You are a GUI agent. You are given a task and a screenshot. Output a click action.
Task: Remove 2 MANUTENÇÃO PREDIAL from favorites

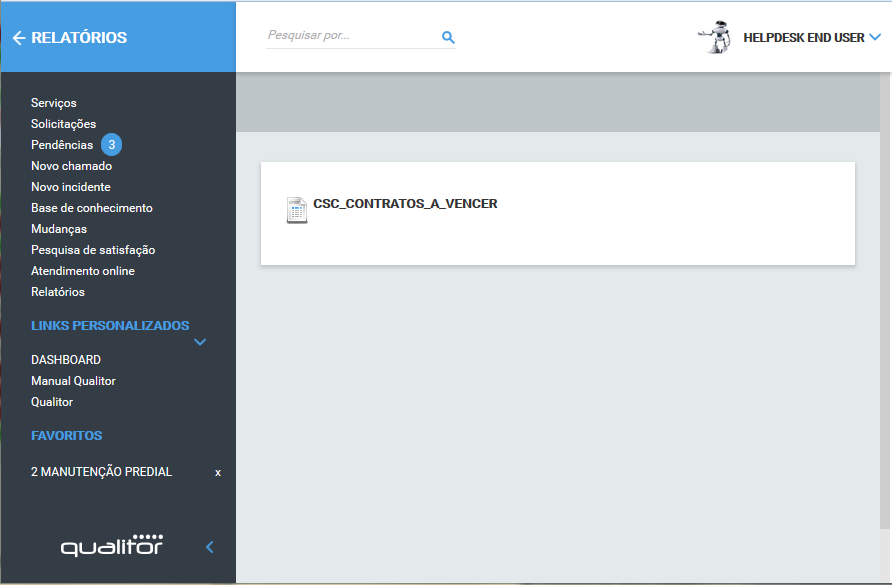point(218,472)
